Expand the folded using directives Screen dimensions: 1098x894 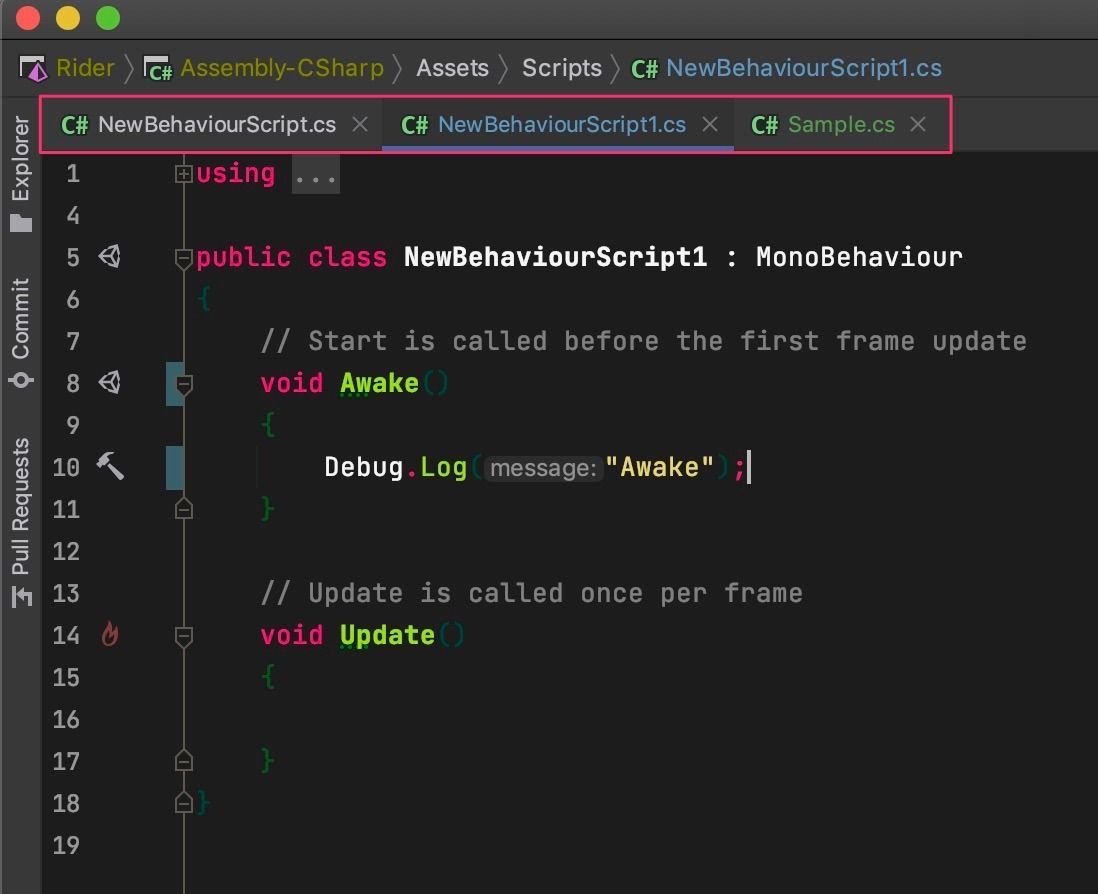click(183, 172)
